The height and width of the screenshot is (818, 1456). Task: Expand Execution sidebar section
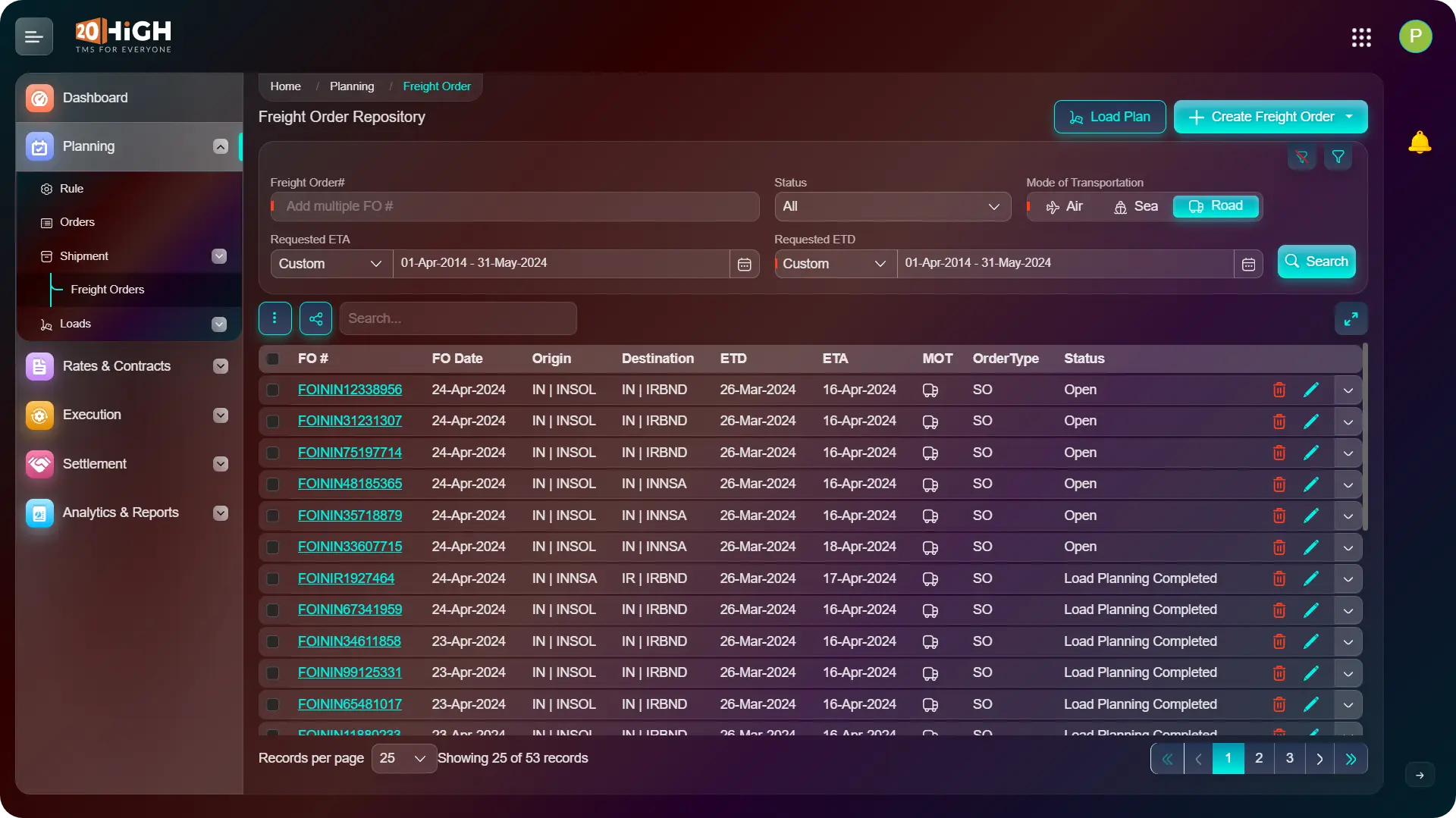pyautogui.click(x=221, y=415)
